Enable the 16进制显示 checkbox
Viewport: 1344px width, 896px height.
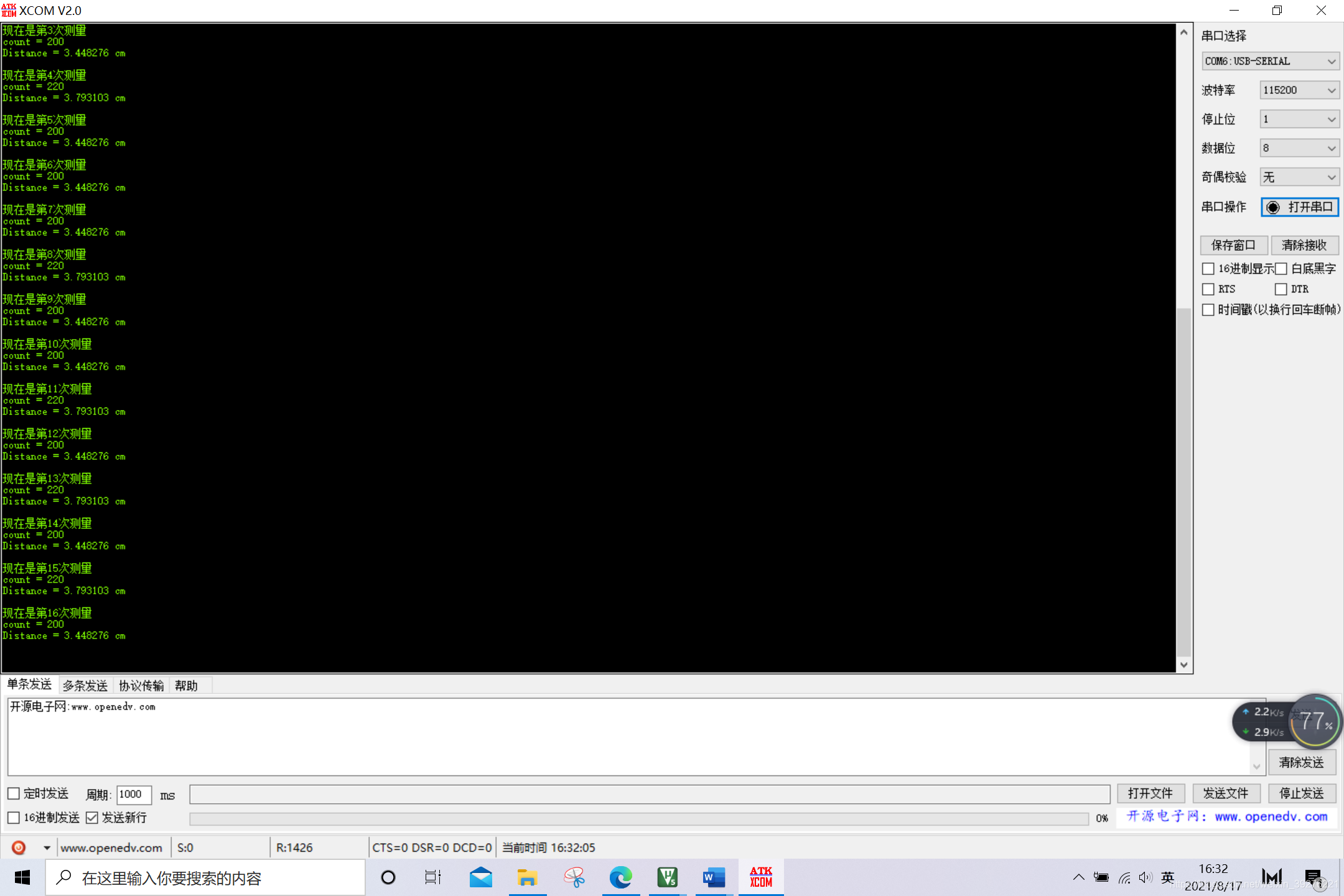pyautogui.click(x=1208, y=269)
